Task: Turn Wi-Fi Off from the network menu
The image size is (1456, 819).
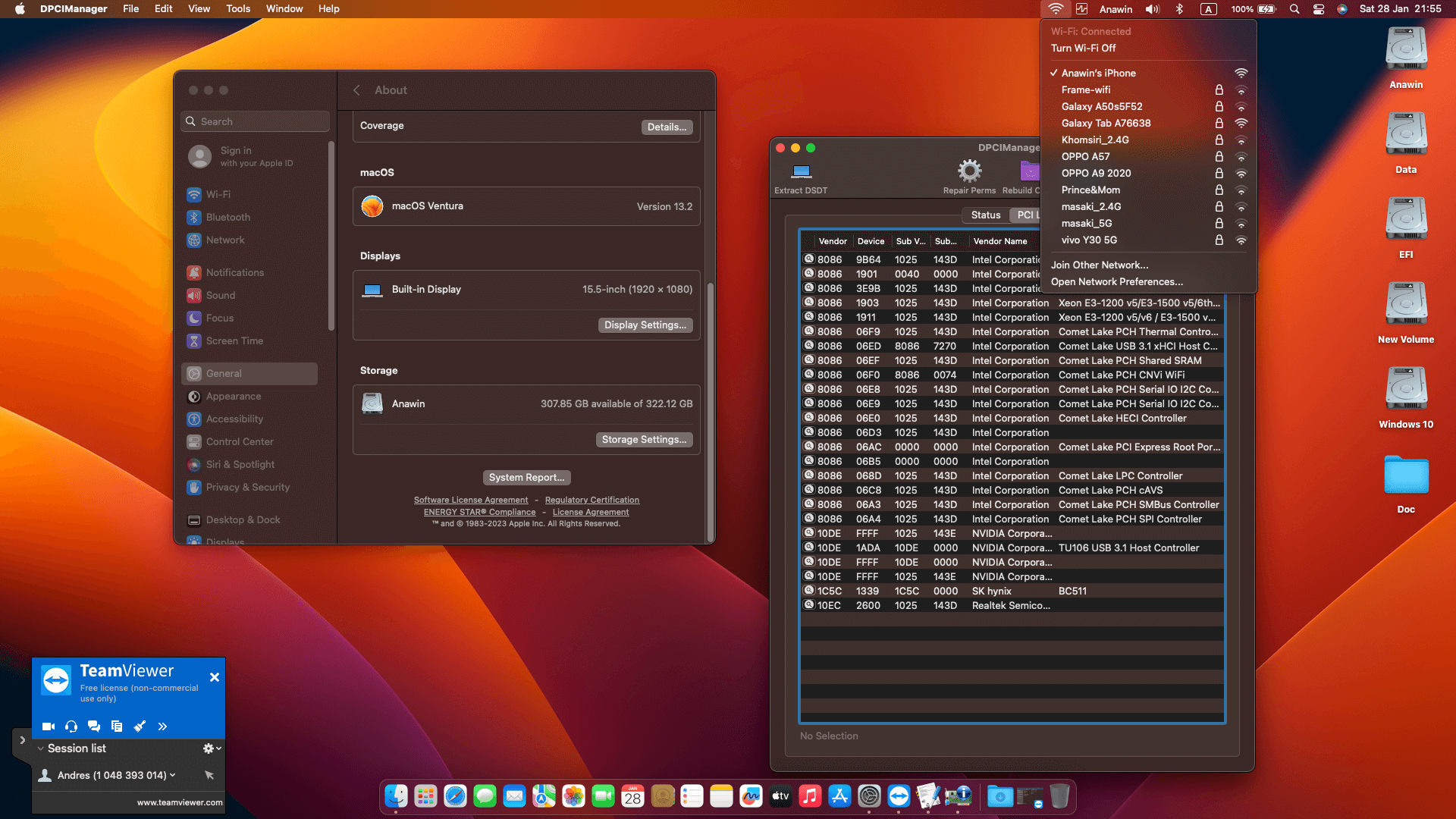Action: pyautogui.click(x=1082, y=48)
